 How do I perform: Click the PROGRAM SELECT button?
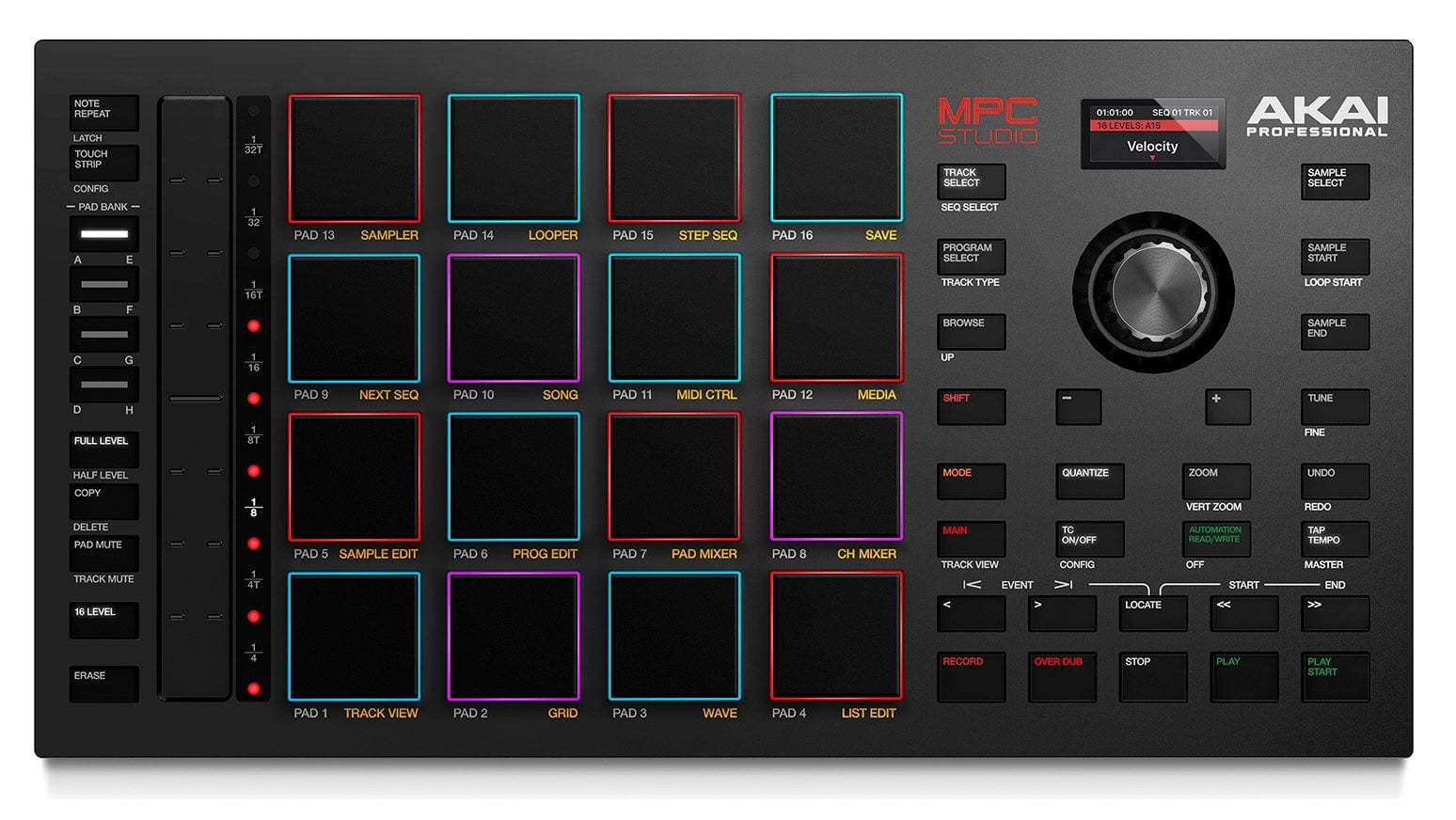click(x=972, y=257)
